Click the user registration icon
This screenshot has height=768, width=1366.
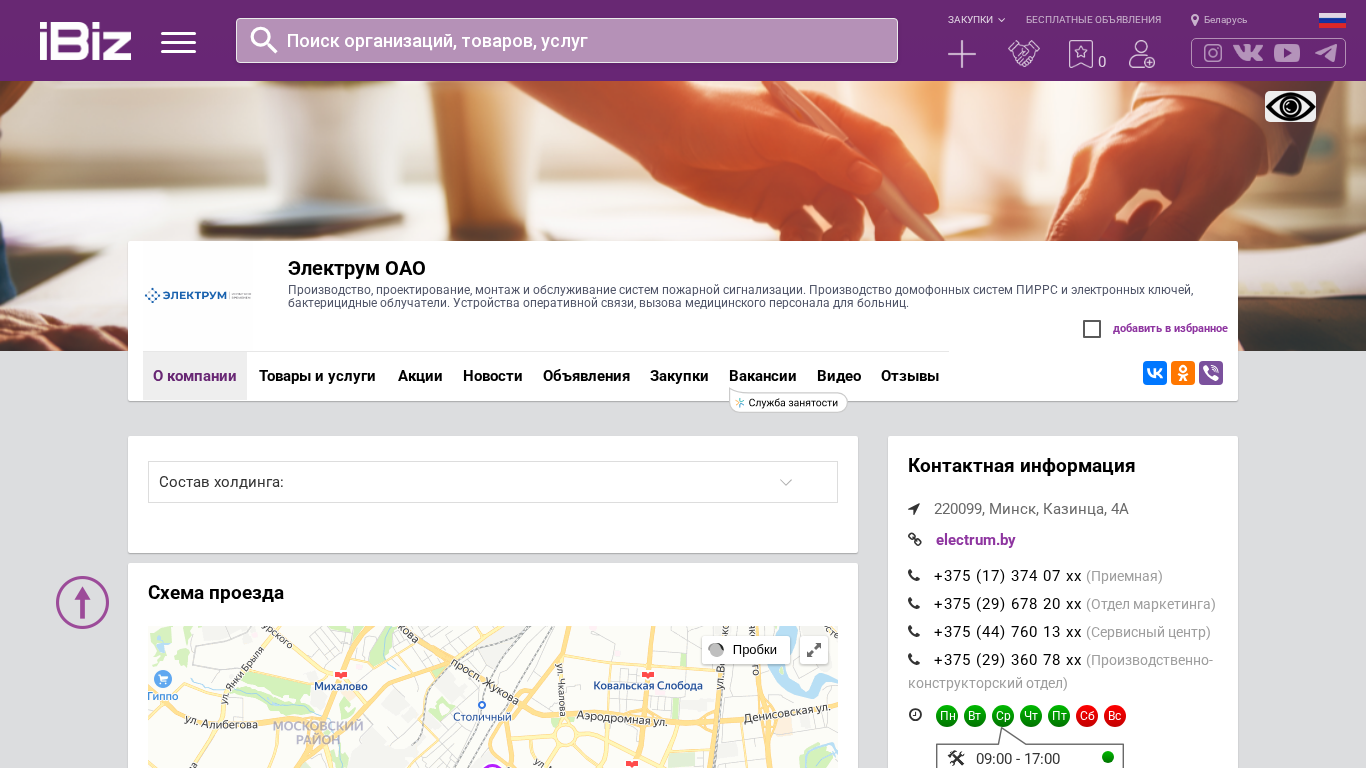pos(1141,54)
